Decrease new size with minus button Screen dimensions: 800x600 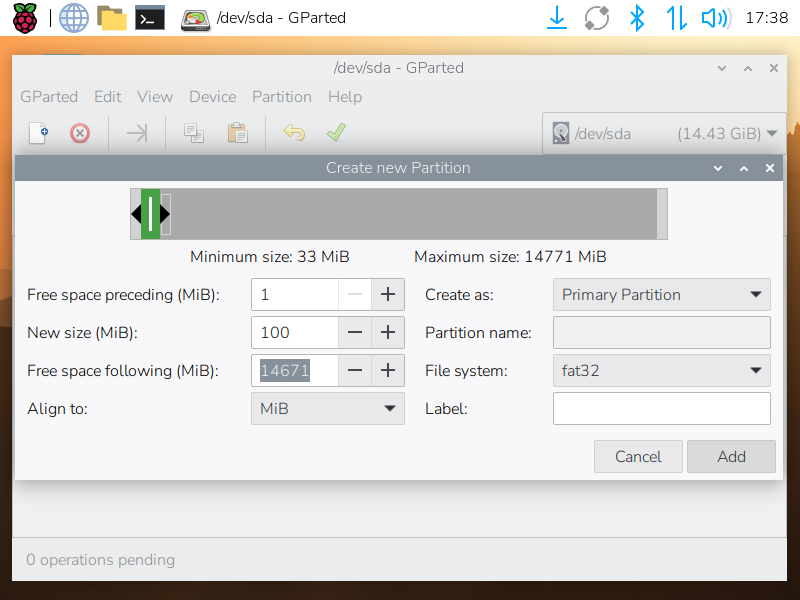point(355,333)
